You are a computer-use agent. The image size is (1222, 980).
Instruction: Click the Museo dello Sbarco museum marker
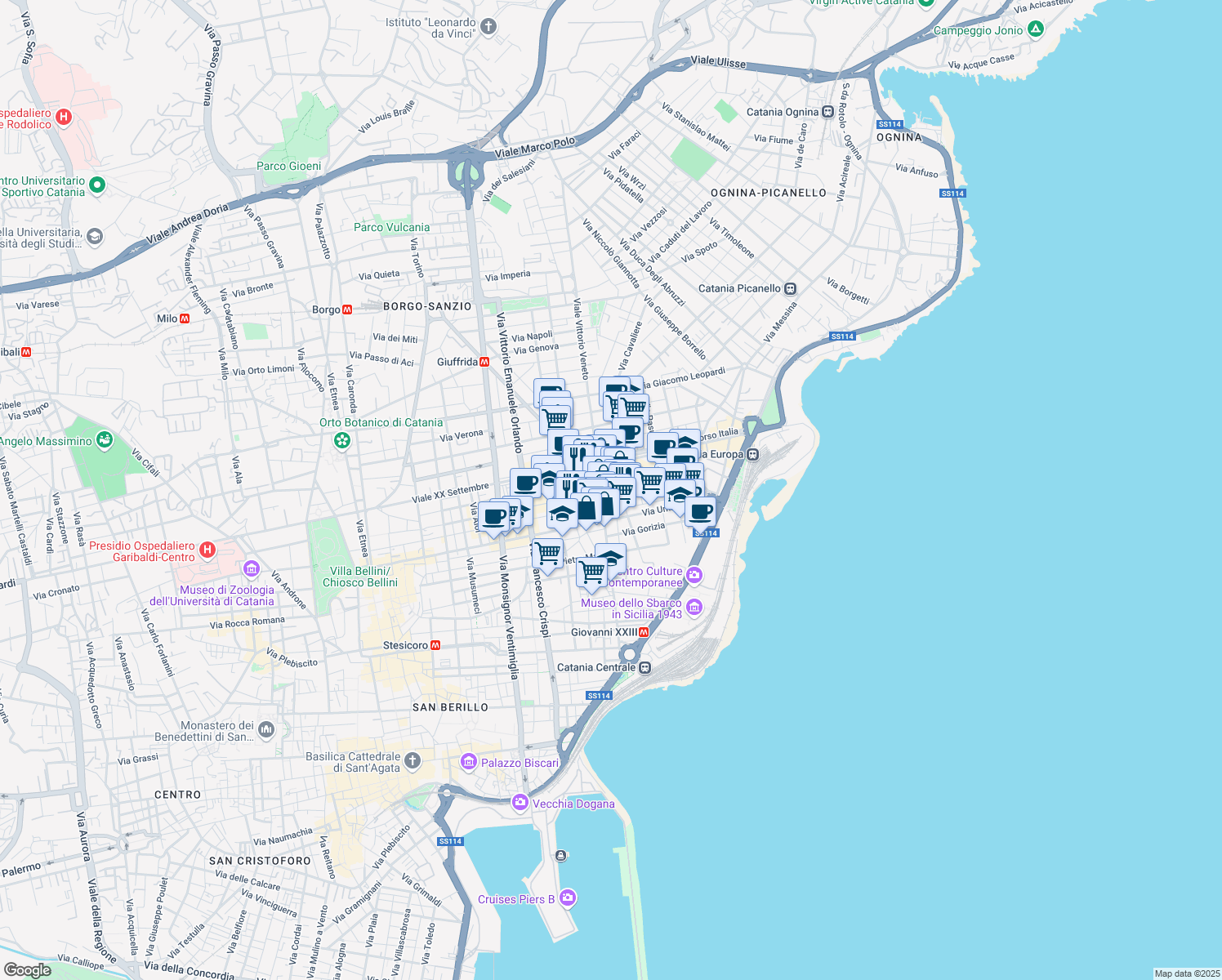tap(694, 608)
